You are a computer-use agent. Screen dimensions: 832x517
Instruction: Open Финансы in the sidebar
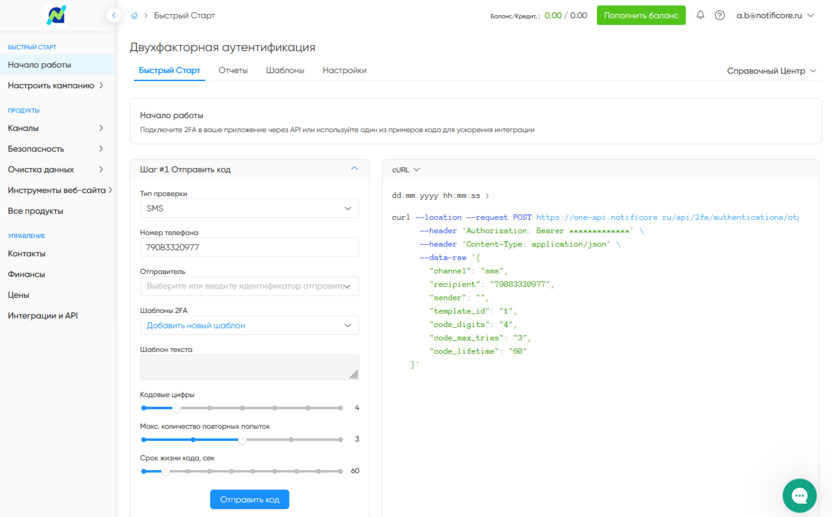coord(26,274)
